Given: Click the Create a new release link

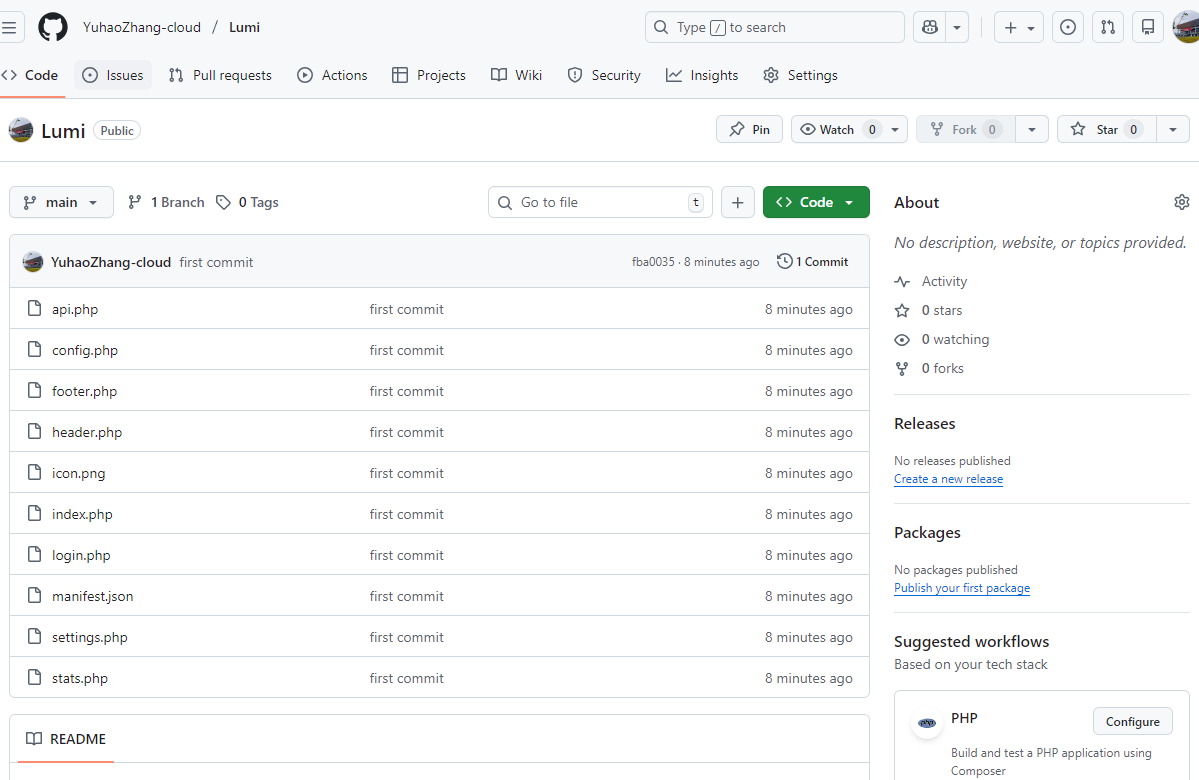Looking at the screenshot, I should (948, 479).
